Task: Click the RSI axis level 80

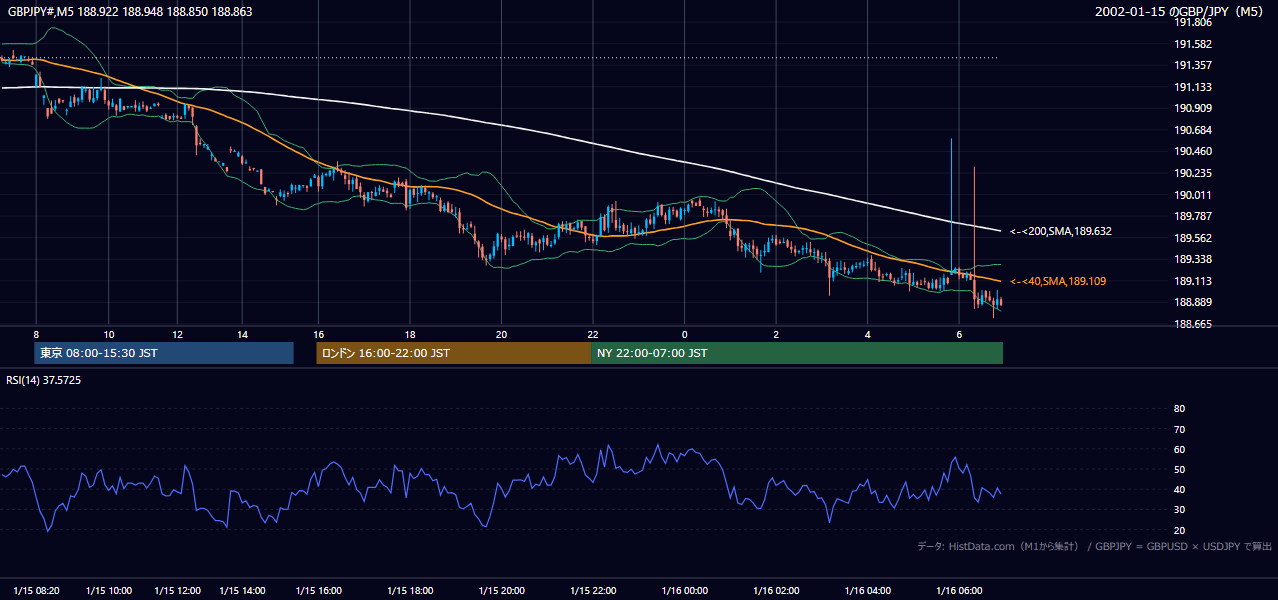Action: point(1179,409)
